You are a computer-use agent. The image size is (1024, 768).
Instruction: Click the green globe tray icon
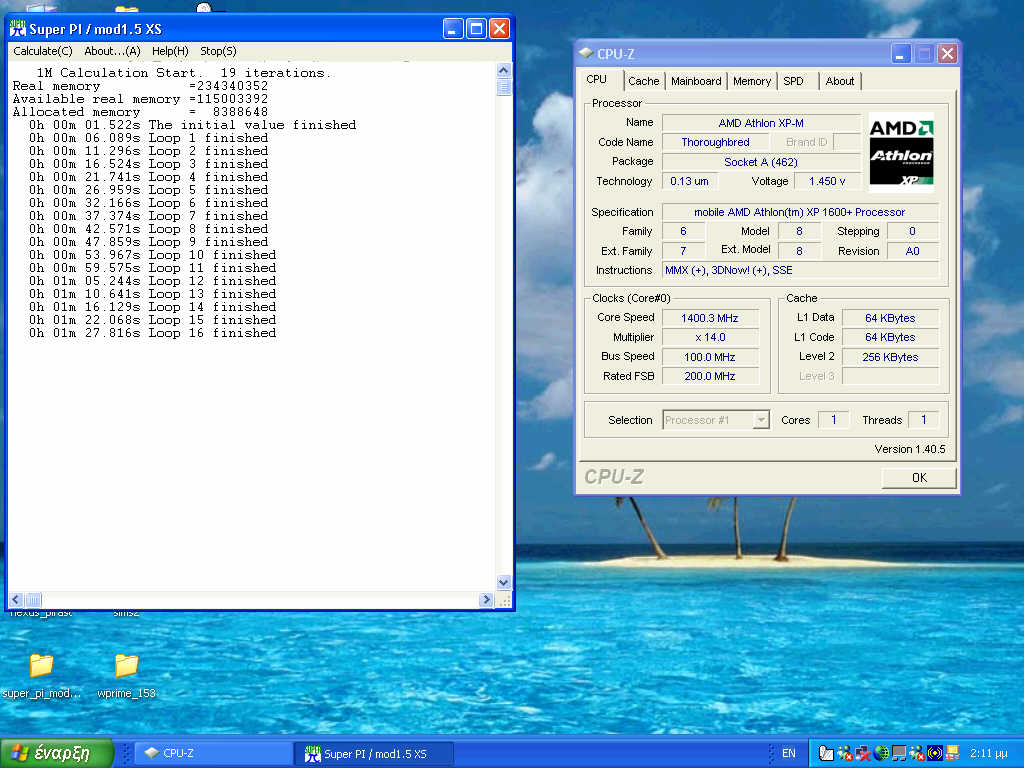[881, 753]
